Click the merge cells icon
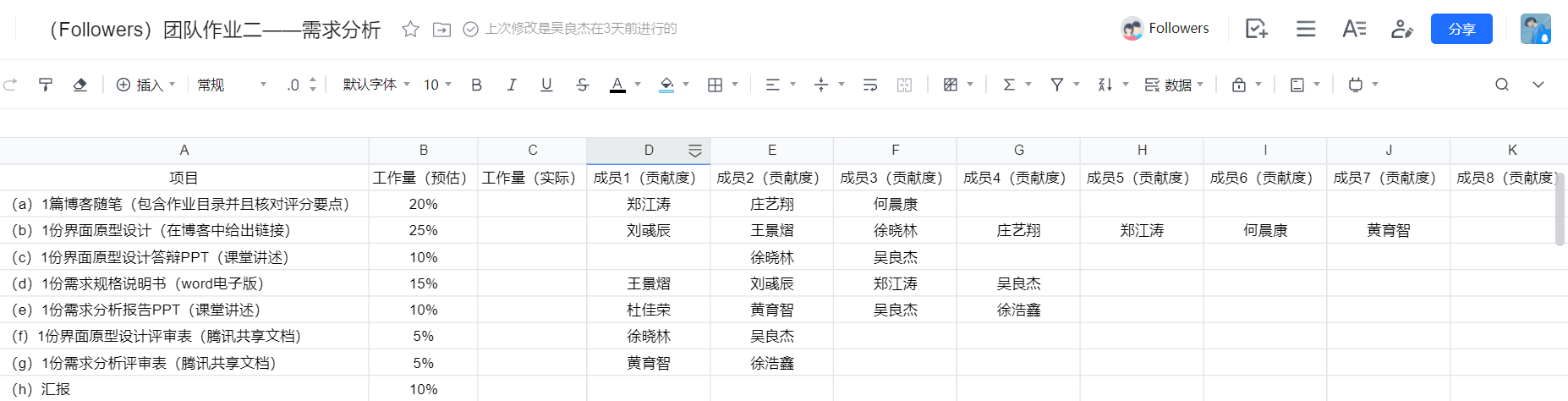This screenshot has width=1568, height=401. [905, 85]
